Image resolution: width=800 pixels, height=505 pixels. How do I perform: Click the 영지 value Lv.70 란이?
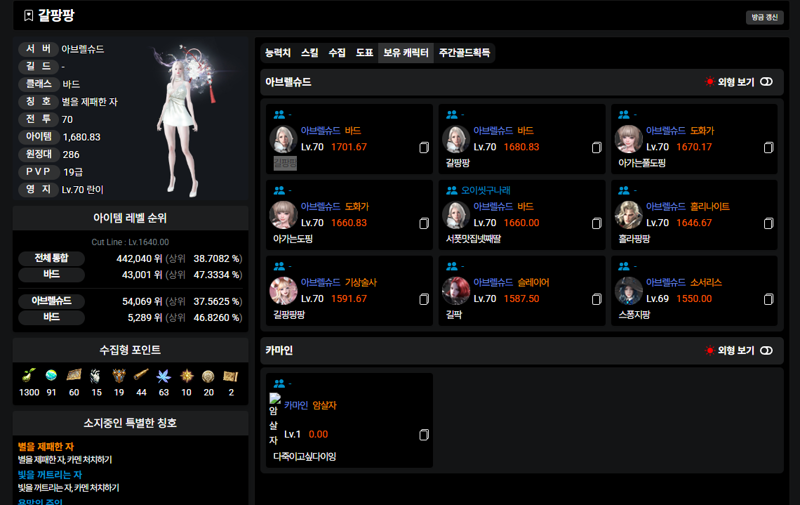click(x=82, y=190)
